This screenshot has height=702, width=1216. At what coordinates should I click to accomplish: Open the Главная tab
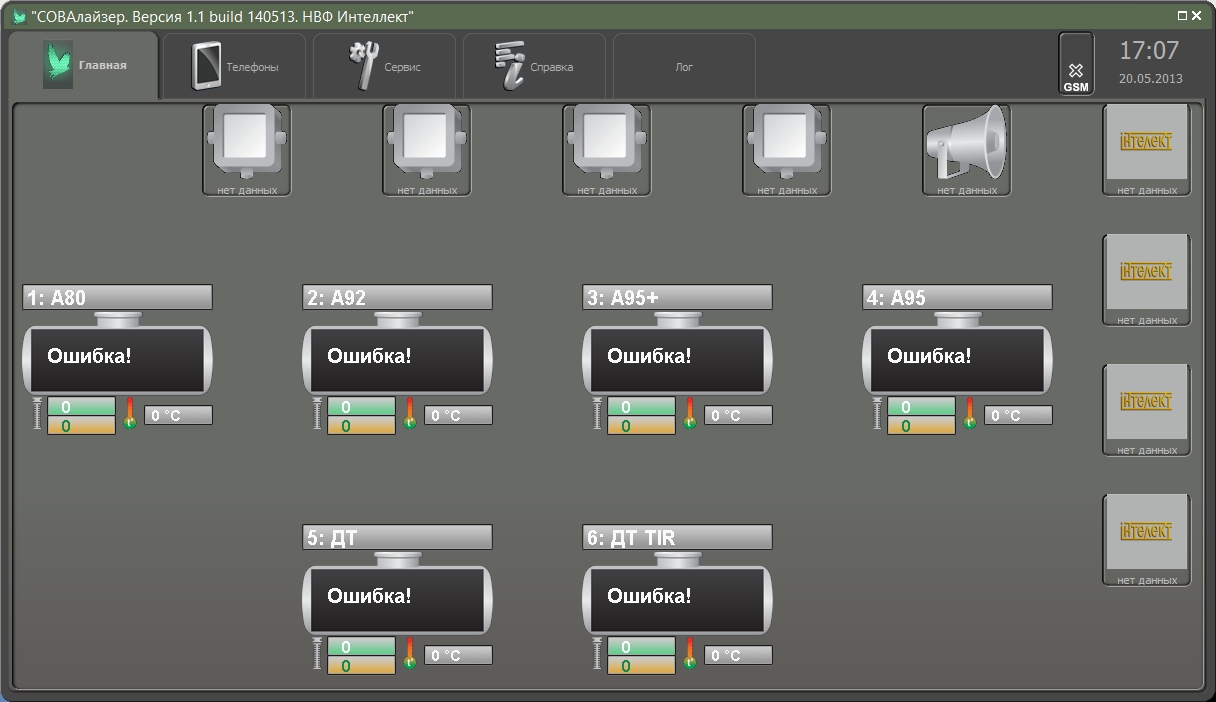click(84, 65)
